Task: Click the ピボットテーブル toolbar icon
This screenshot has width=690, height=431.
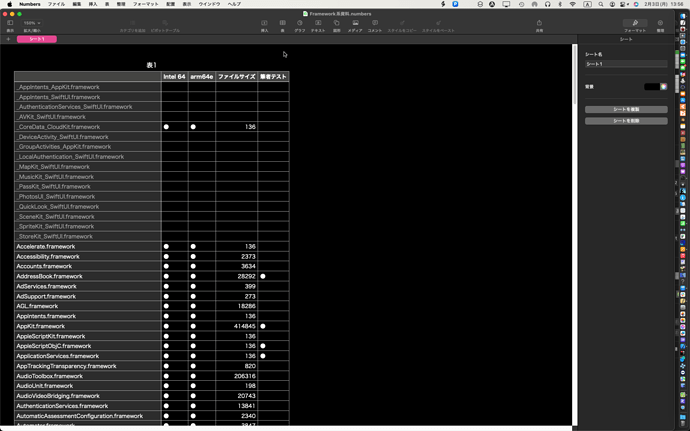Action: [165, 23]
